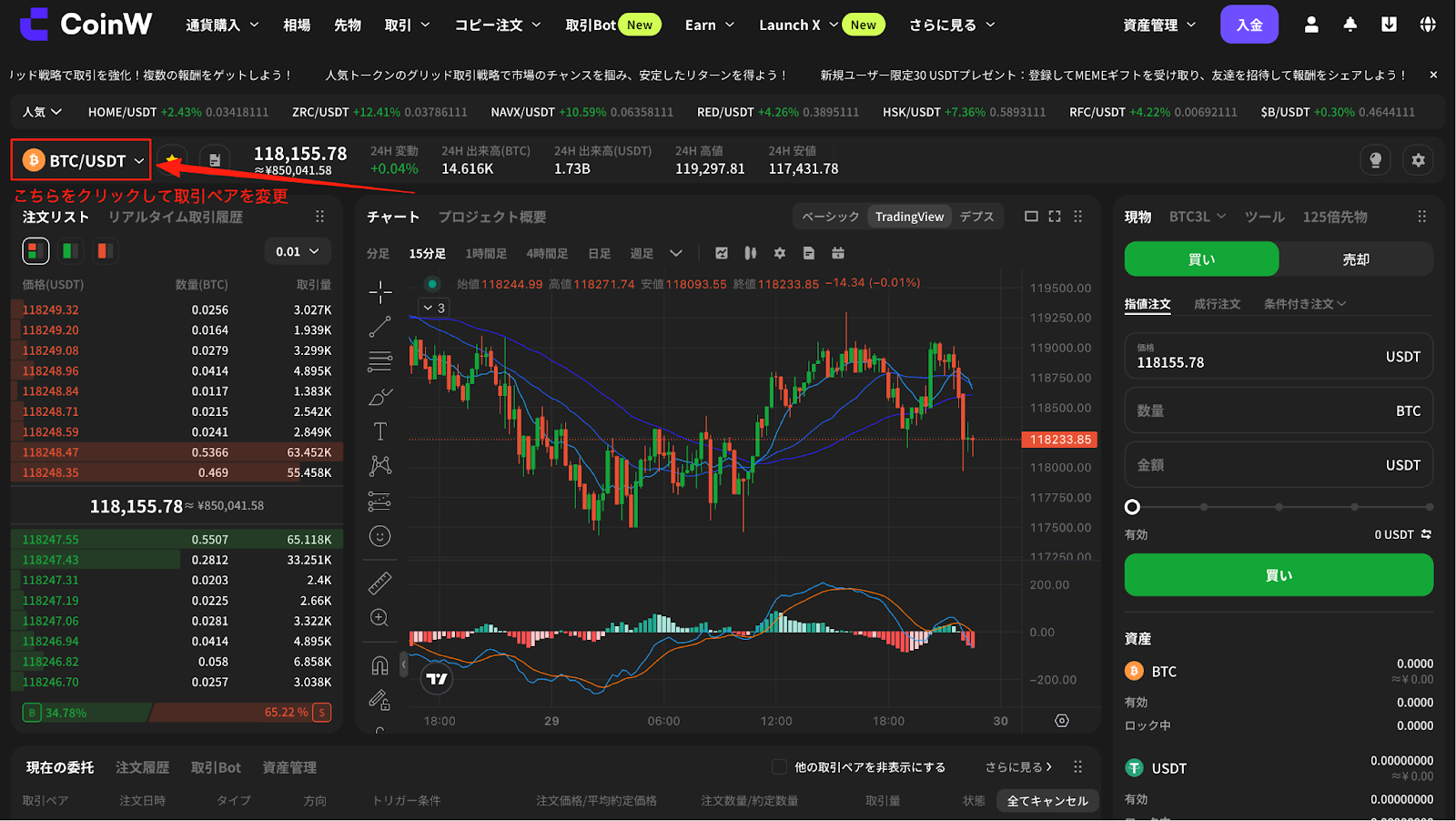Switch chart to Basic view
The image size is (1456, 821).
coord(830,217)
